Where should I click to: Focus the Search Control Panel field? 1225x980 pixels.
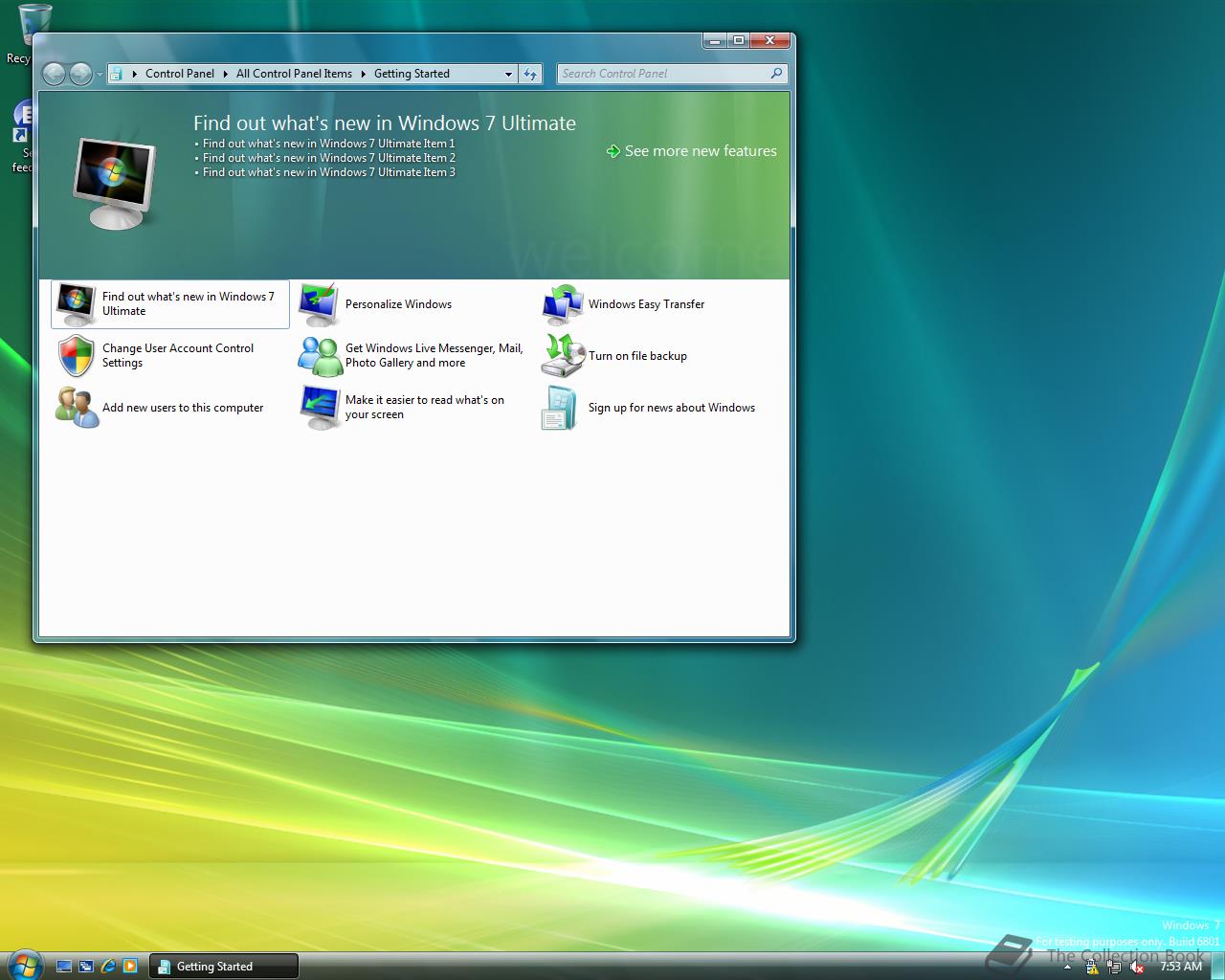672,74
